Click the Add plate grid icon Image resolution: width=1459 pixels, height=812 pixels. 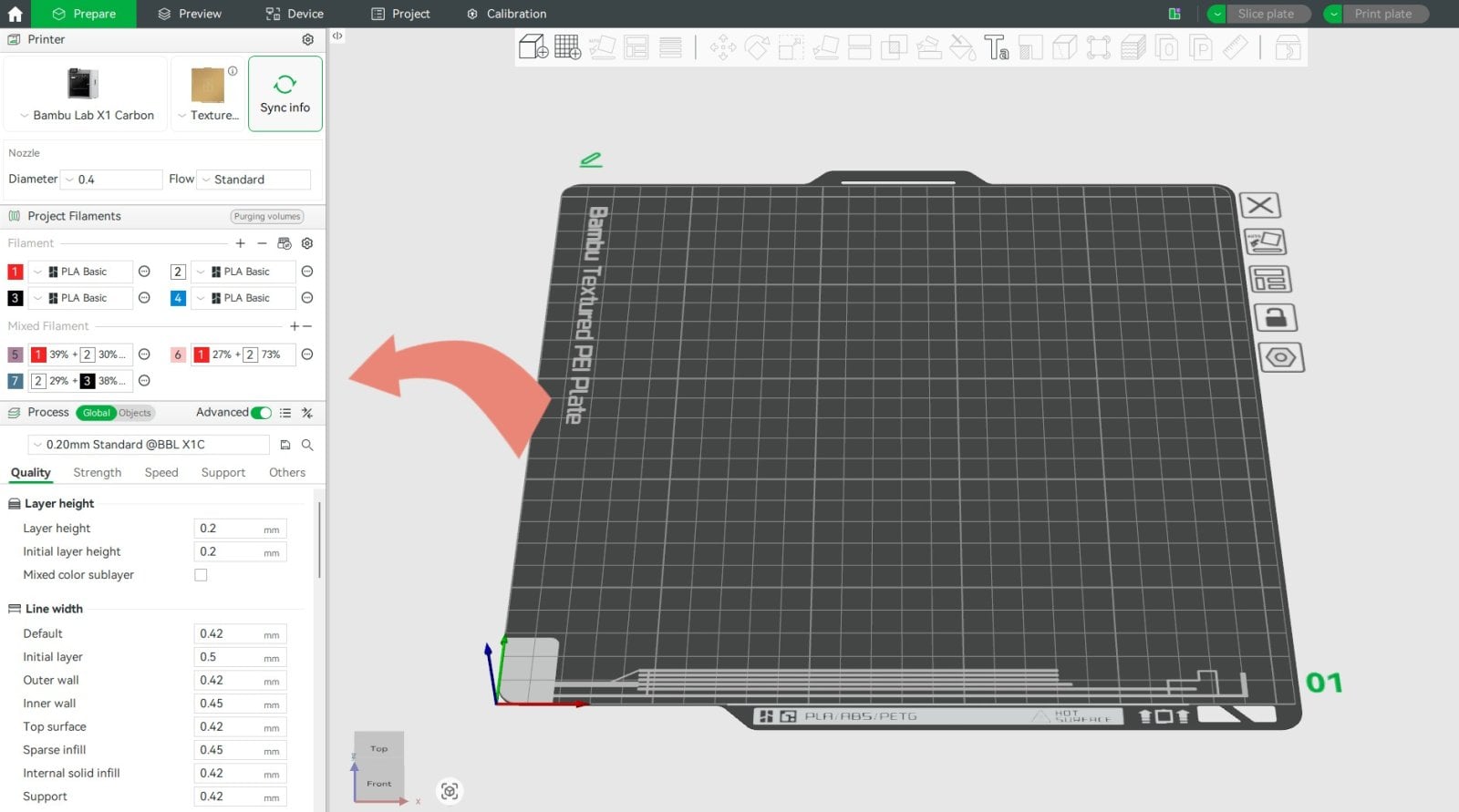pyautogui.click(x=567, y=47)
